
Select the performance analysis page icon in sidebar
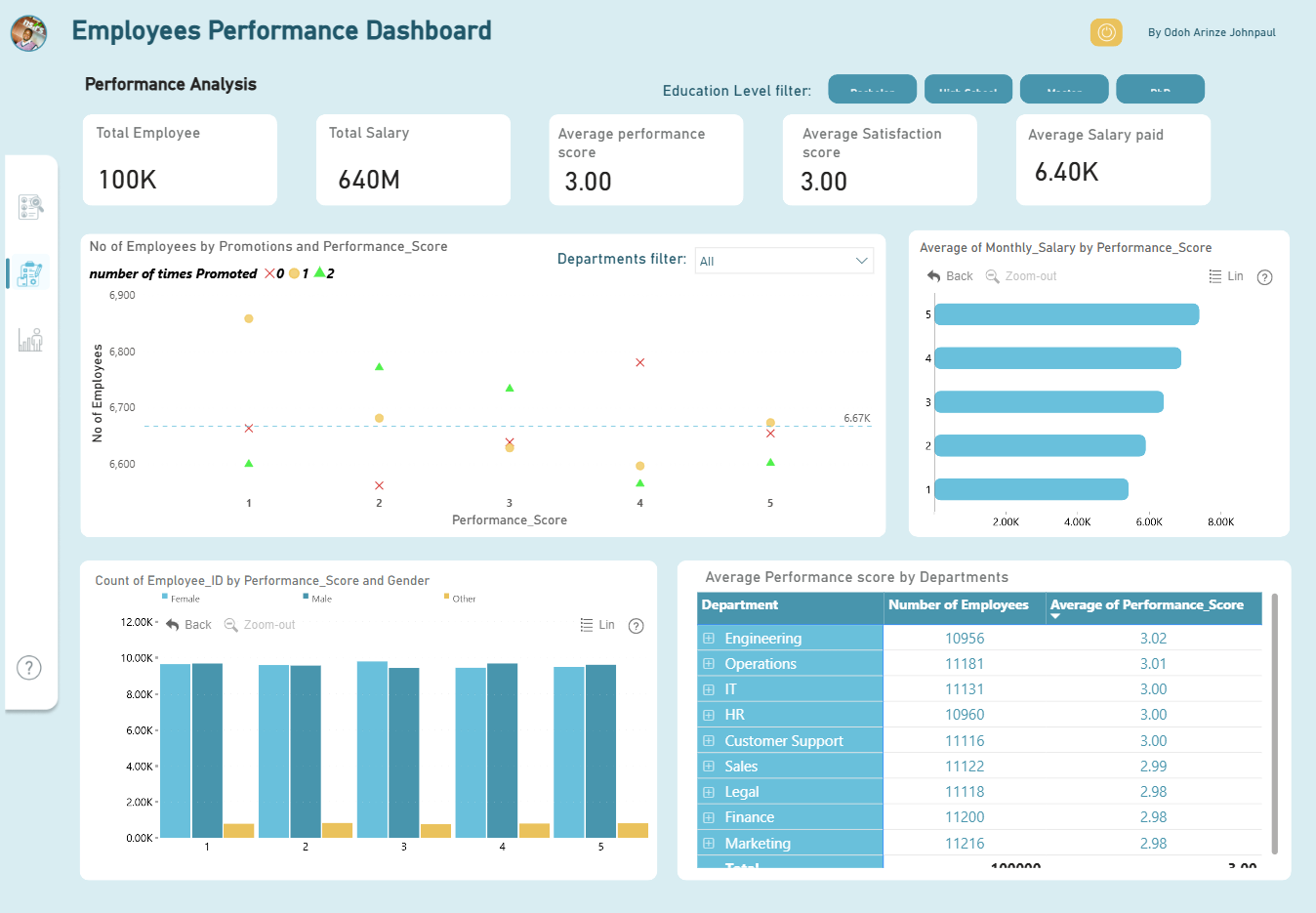click(29, 273)
